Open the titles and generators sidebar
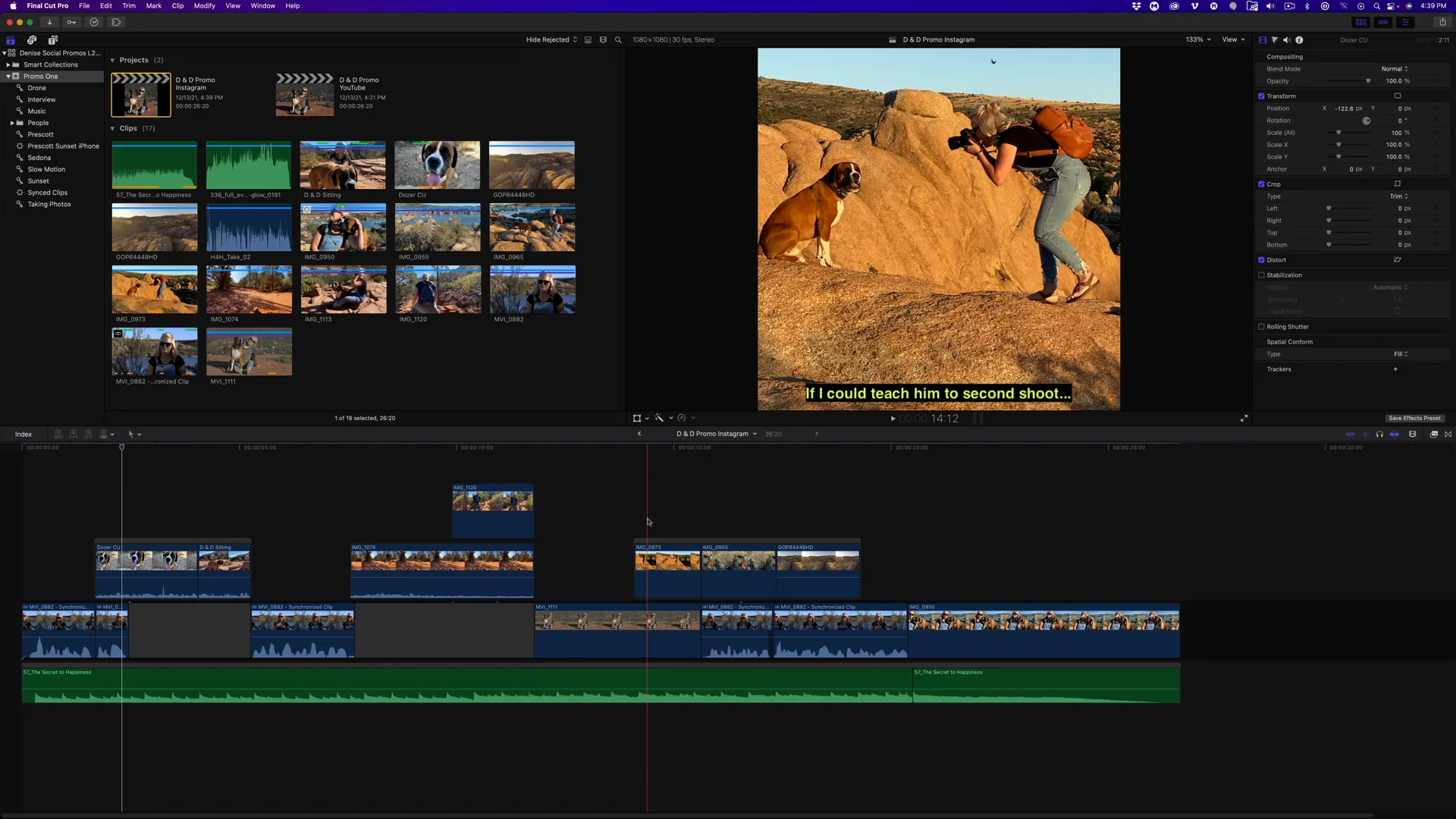Viewport: 1456px width, 819px height. [53, 39]
